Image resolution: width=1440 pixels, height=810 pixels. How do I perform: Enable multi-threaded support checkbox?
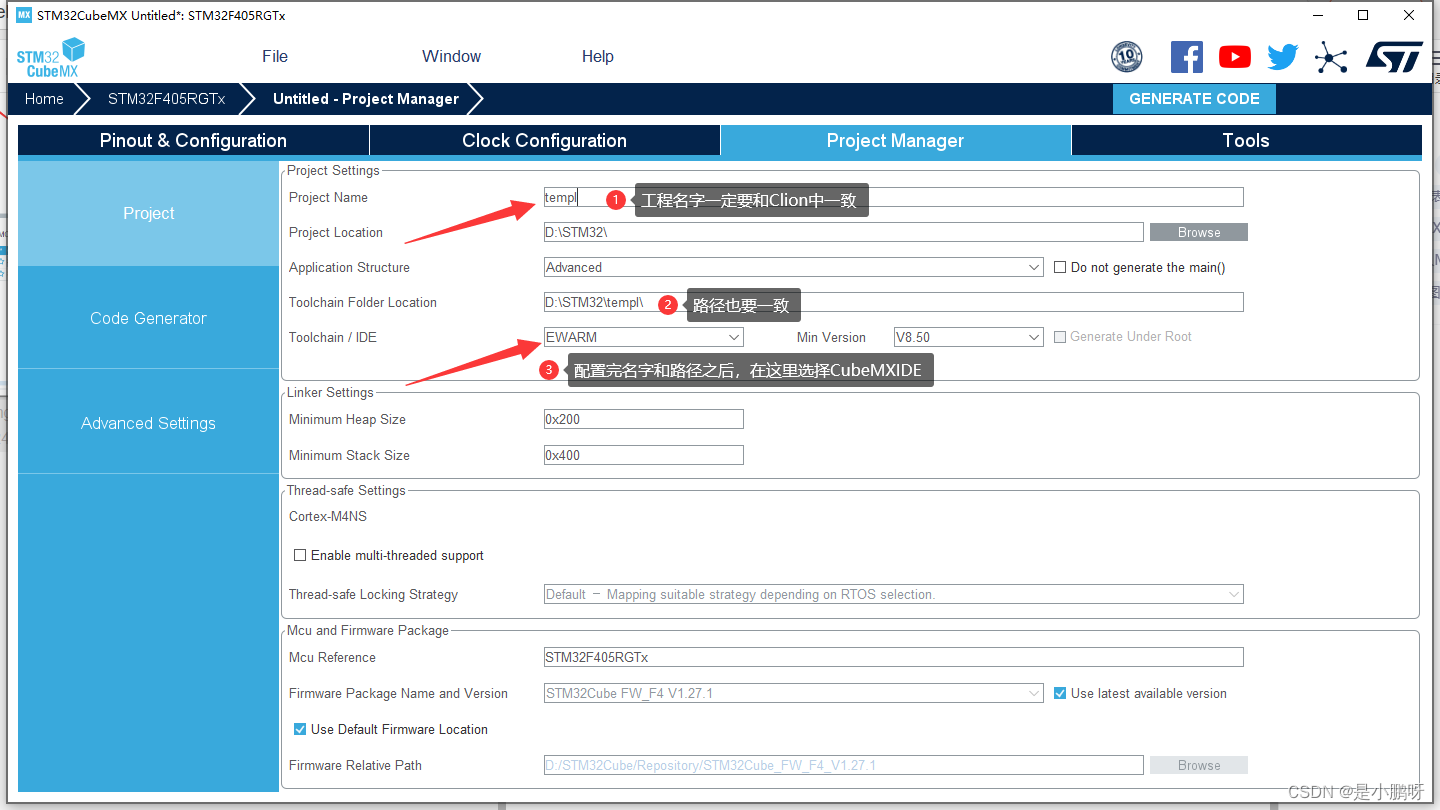300,555
